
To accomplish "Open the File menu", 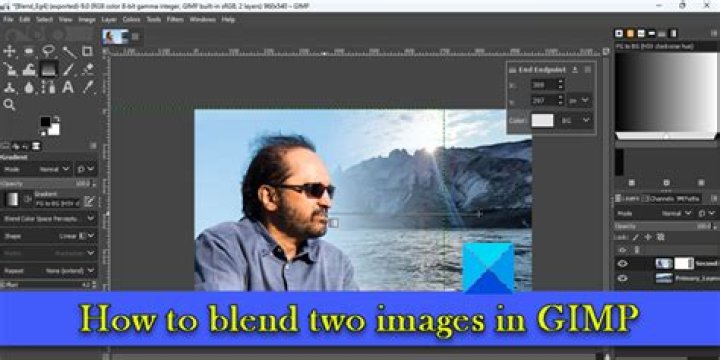I will [x=8, y=20].
